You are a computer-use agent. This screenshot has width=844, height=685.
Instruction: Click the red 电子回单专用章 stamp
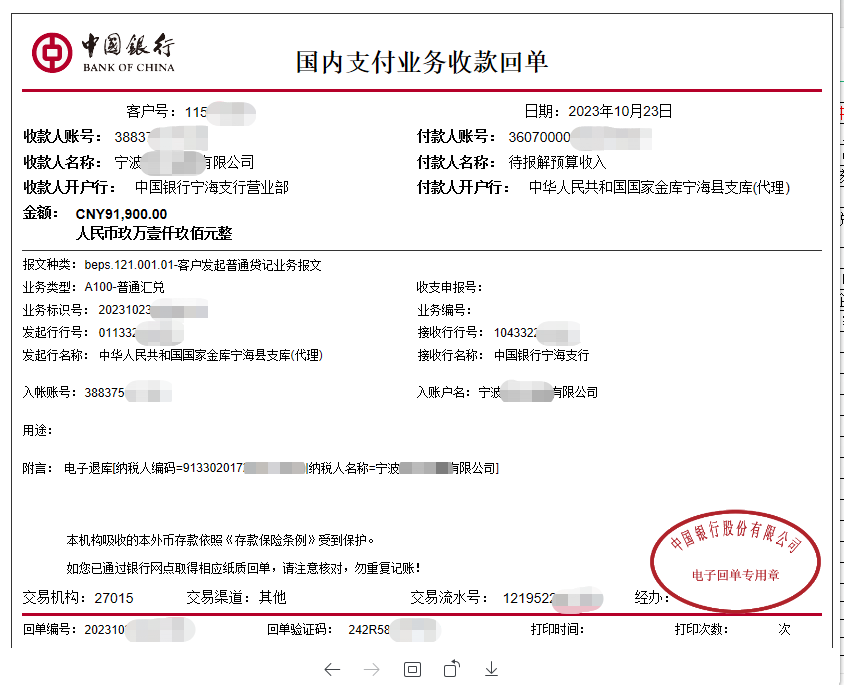click(735, 560)
